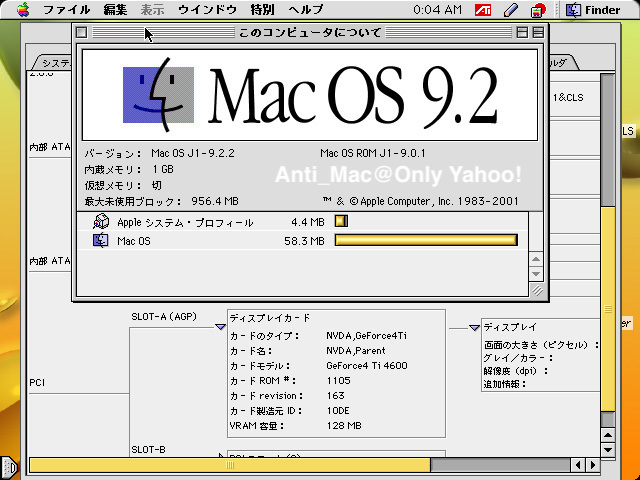
Task: Click the about window resize grip
Action: click(x=537, y=290)
